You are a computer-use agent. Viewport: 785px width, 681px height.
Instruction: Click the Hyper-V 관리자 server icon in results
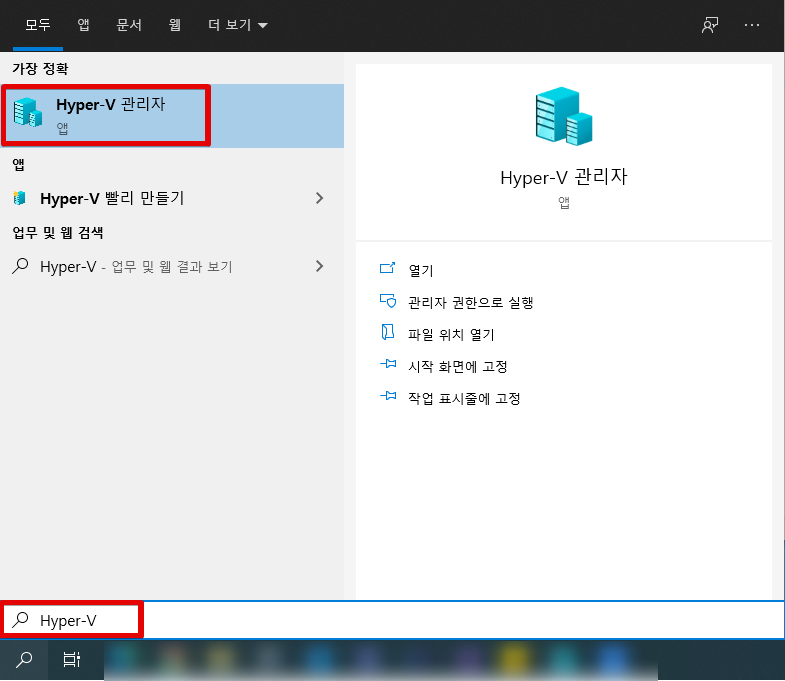coord(28,112)
